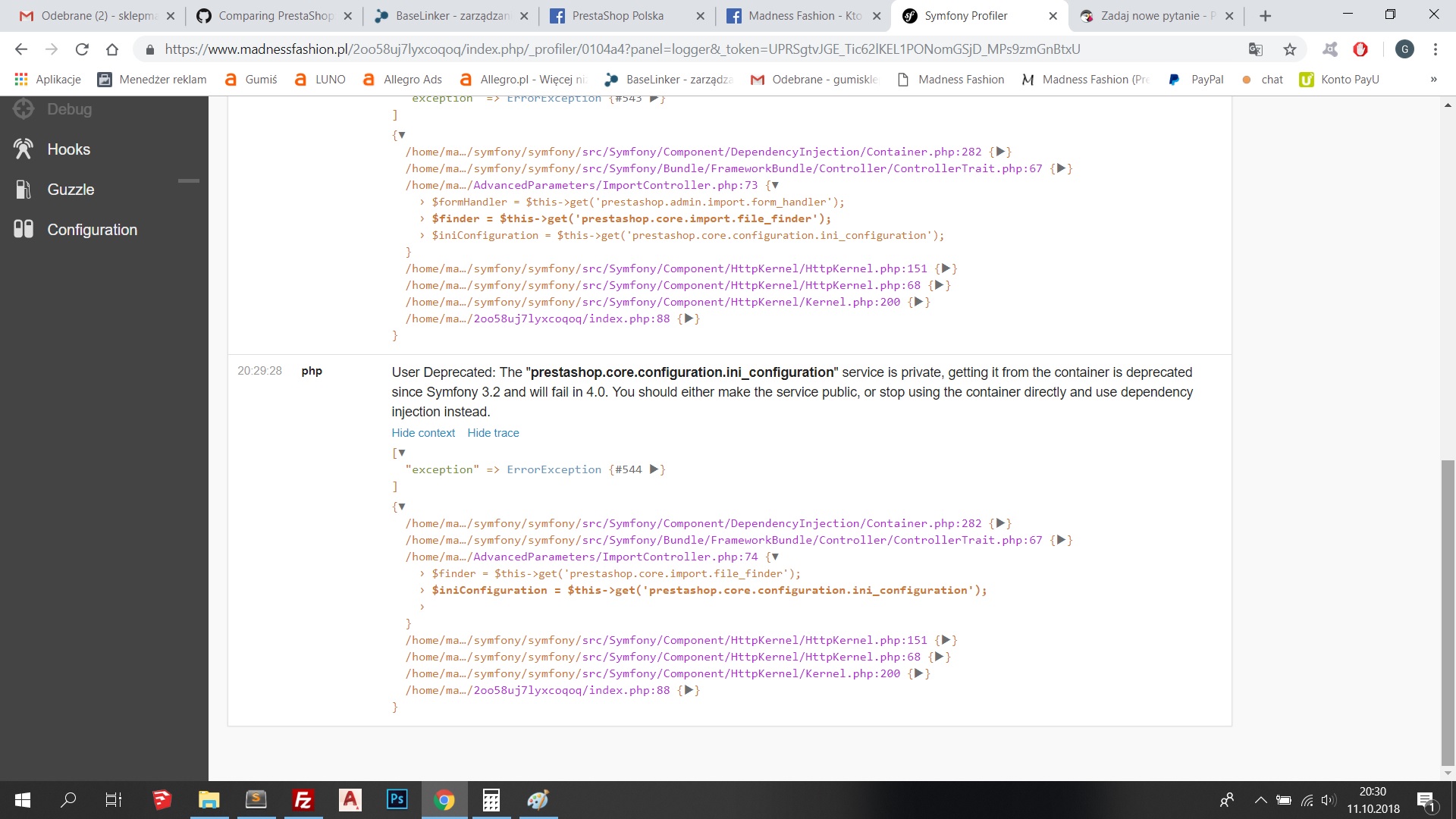Switch to PrestaShop Polska tab
Image resolution: width=1456 pixels, height=819 pixels.
coord(618,16)
